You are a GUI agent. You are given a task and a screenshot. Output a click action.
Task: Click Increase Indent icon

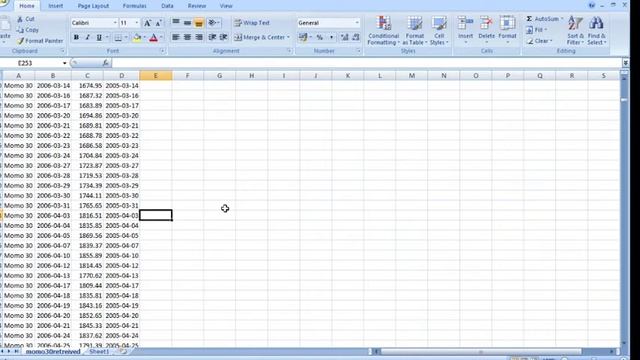click(x=224, y=37)
